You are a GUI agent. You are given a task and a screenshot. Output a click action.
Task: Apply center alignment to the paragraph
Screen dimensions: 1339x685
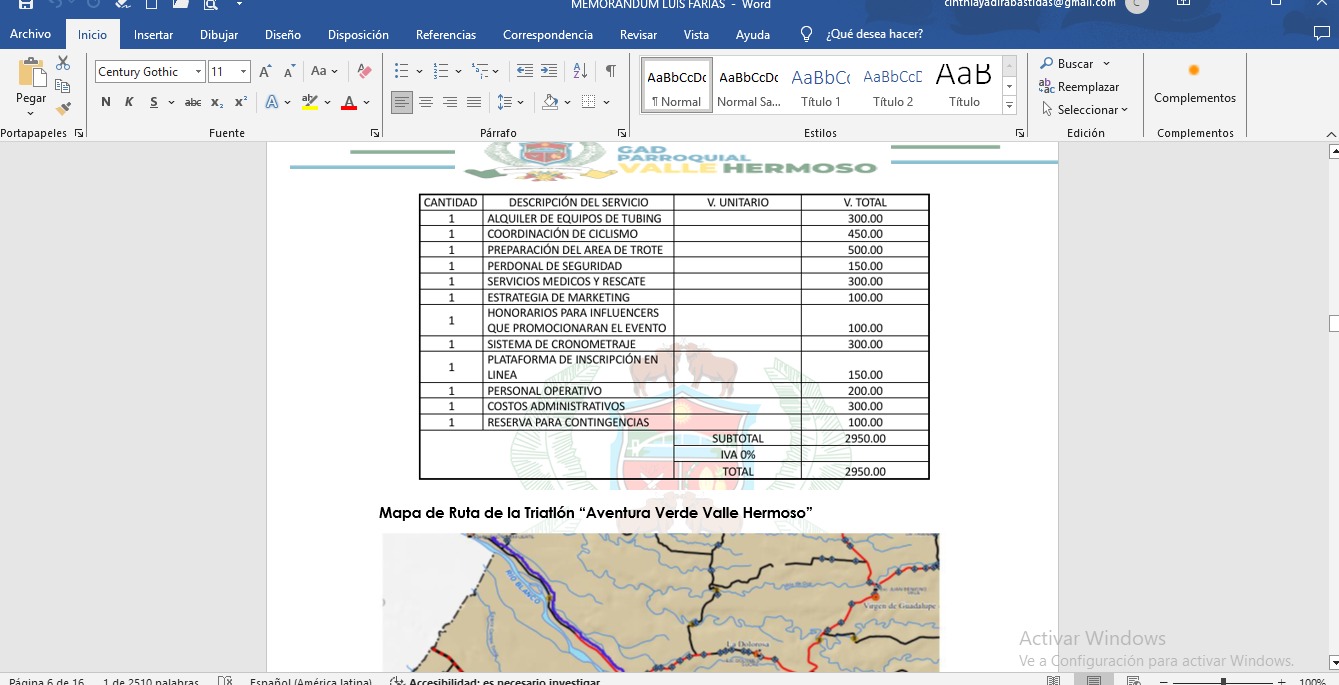pos(426,102)
